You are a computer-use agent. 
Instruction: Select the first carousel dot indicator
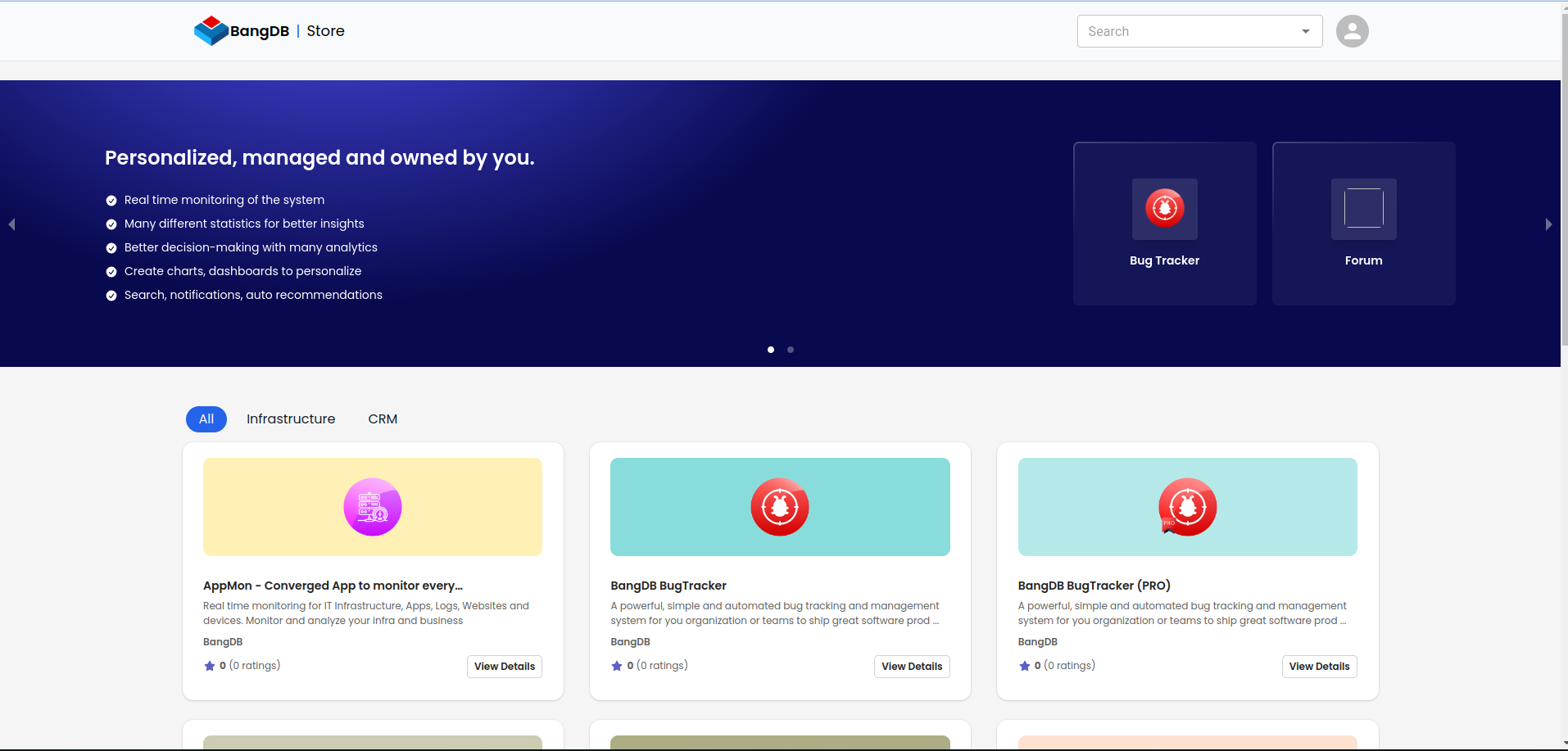click(x=771, y=350)
